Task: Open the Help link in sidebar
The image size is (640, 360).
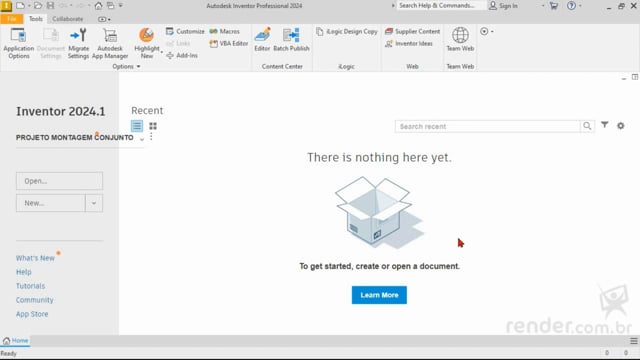Action: pos(24,272)
